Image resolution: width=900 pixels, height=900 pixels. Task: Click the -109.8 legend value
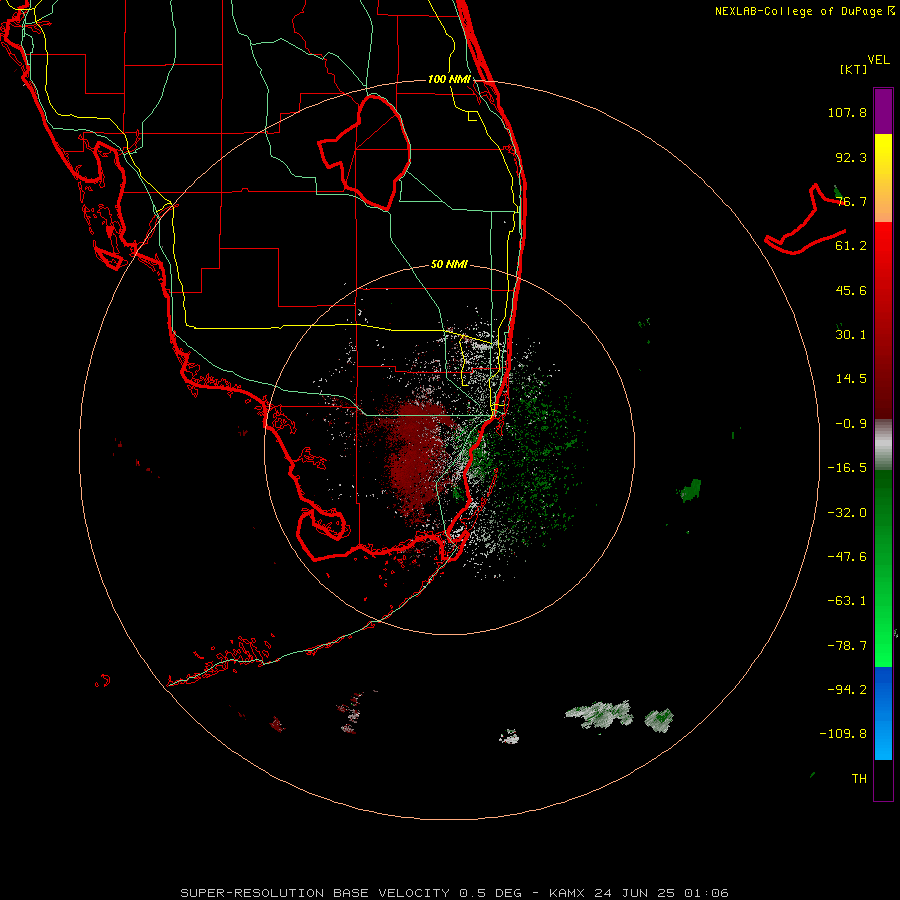pos(843,734)
